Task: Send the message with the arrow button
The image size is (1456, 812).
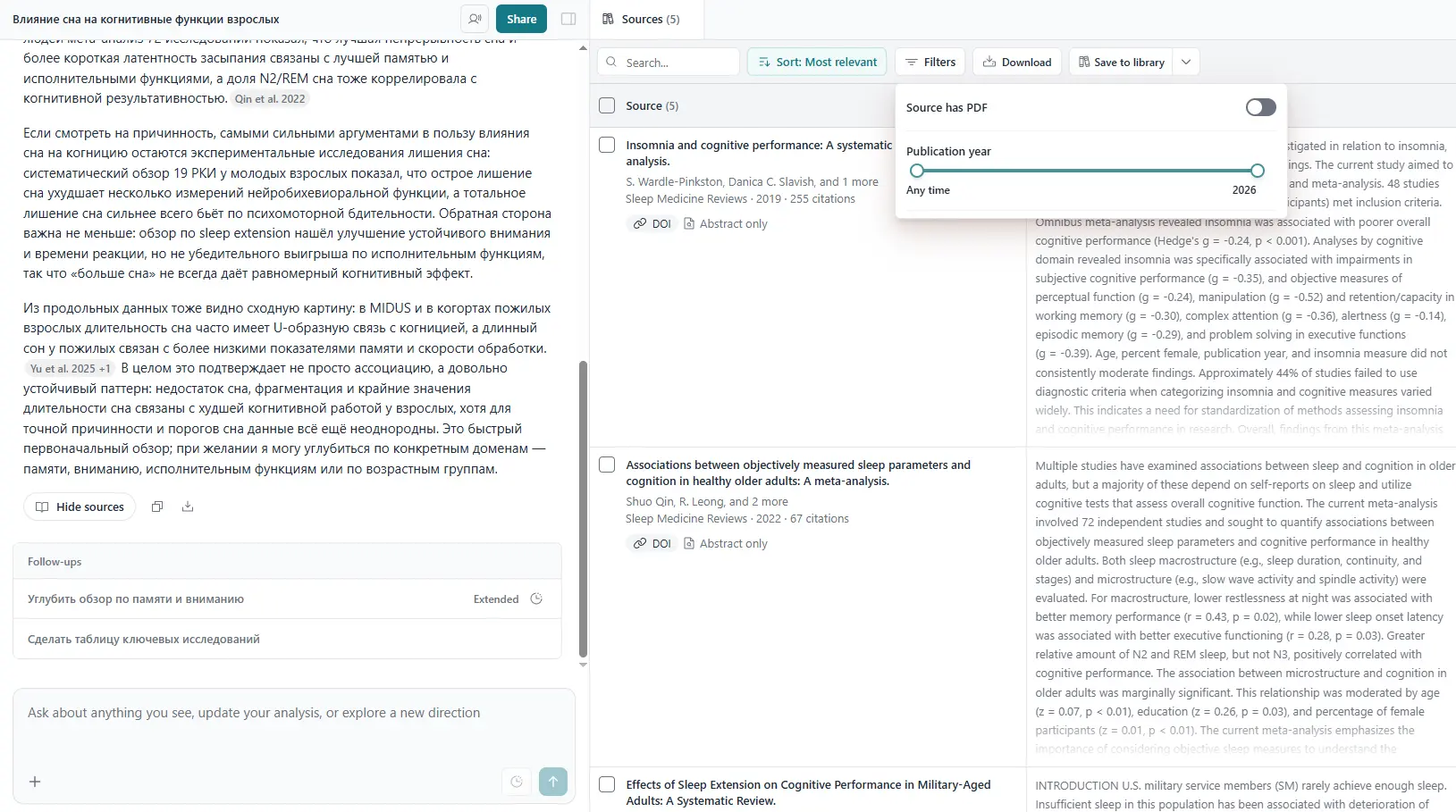Action: pos(553,782)
